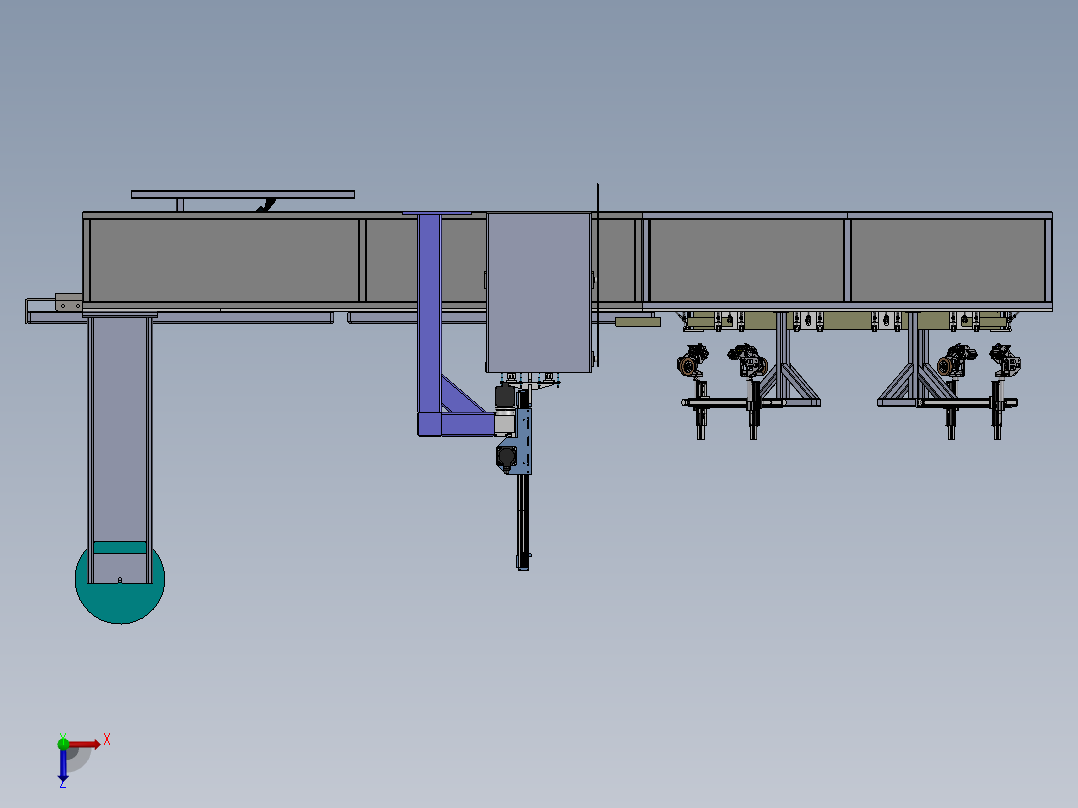1078x808 pixels.
Task: Select the long vertical rail below the motor
Action: click(x=523, y=521)
